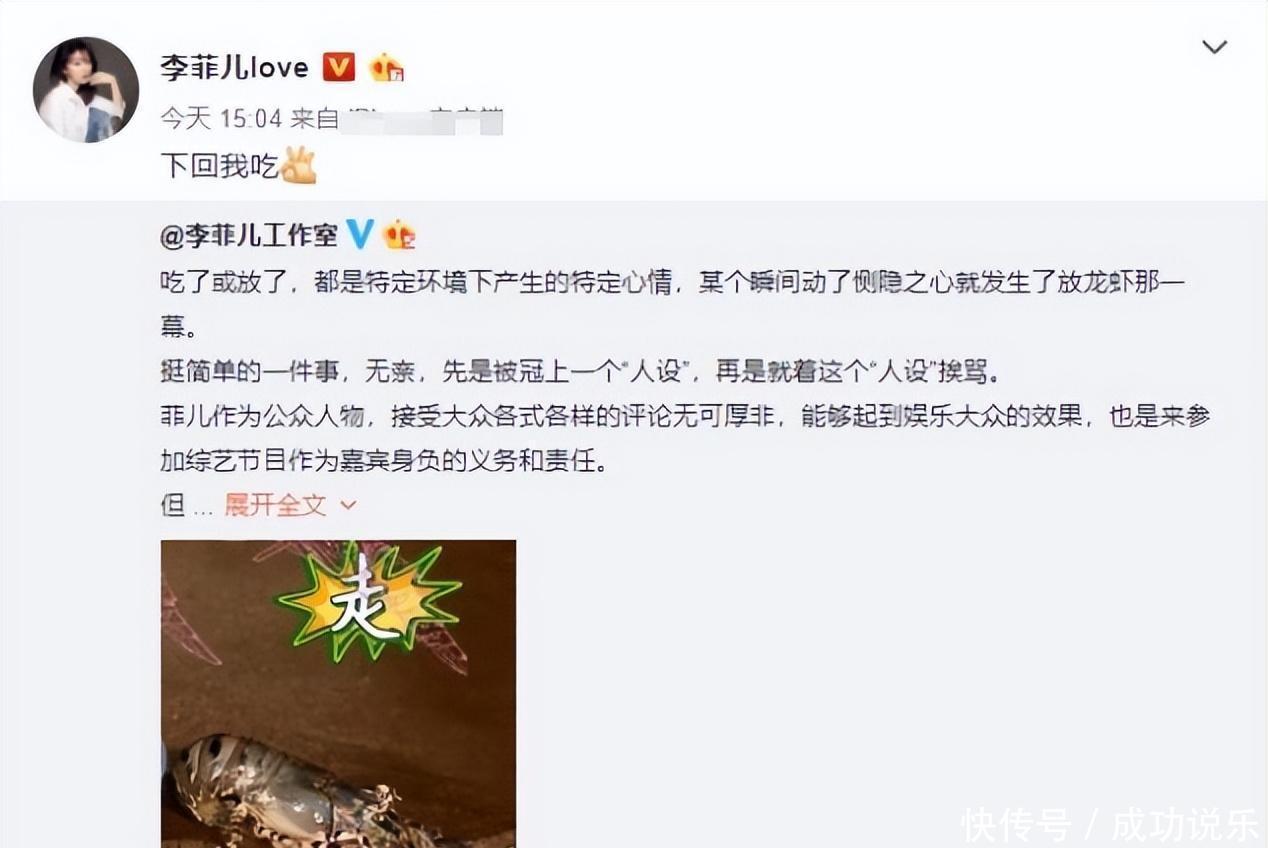Open the 李菲儿love username link
The image size is (1268, 848).
tap(235, 67)
